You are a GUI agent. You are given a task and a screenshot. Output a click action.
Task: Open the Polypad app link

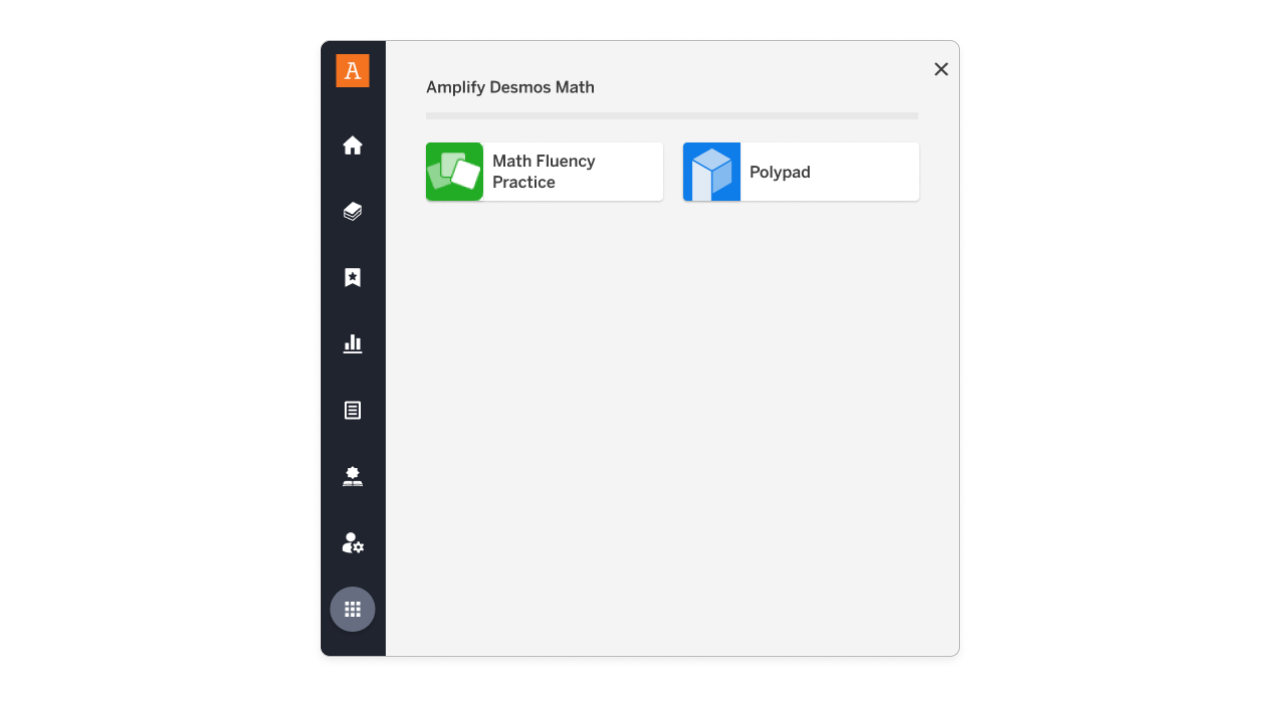click(x=779, y=172)
